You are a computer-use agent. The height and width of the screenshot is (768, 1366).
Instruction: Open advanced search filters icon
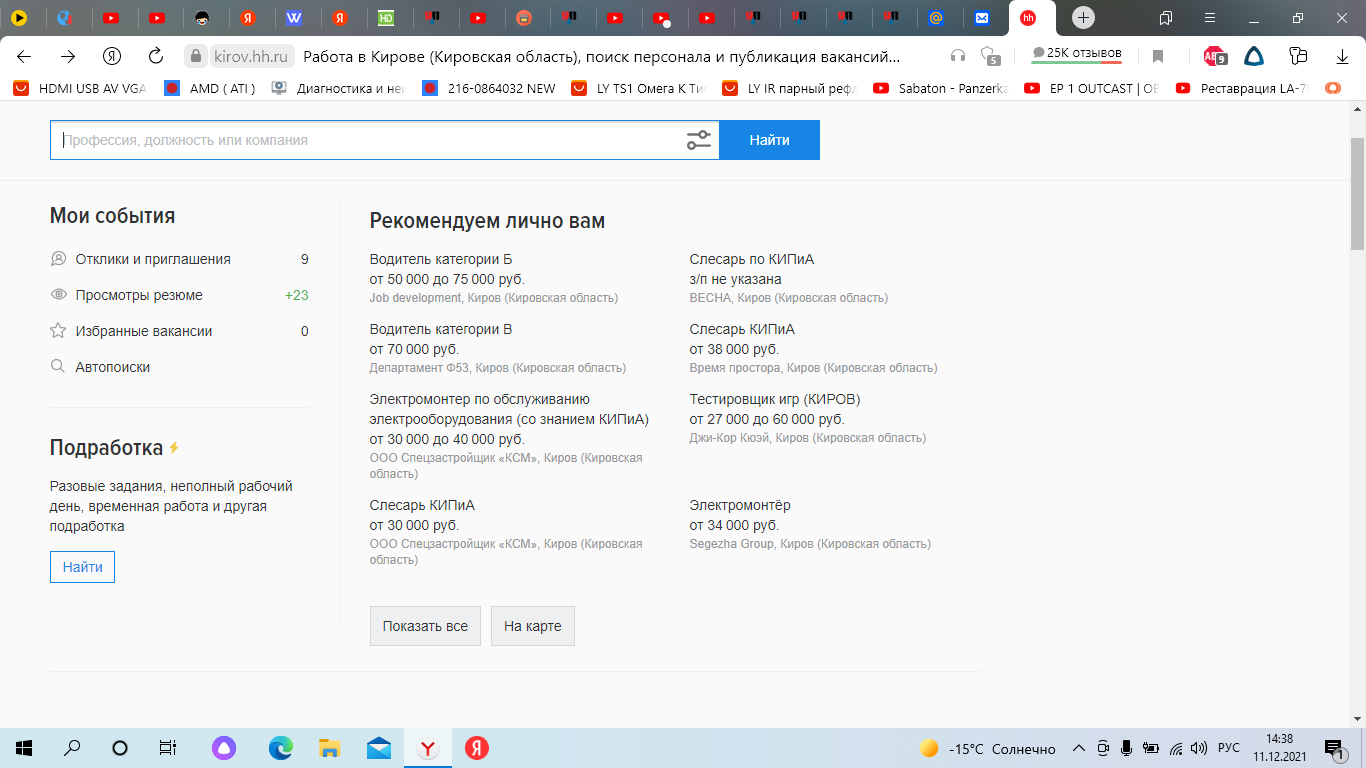(x=698, y=141)
